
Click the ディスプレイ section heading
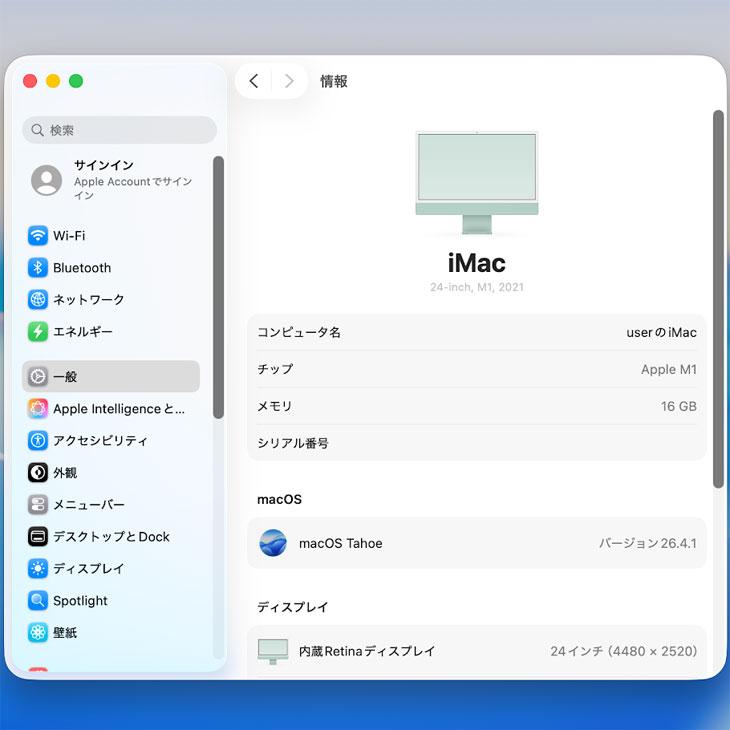(293, 607)
